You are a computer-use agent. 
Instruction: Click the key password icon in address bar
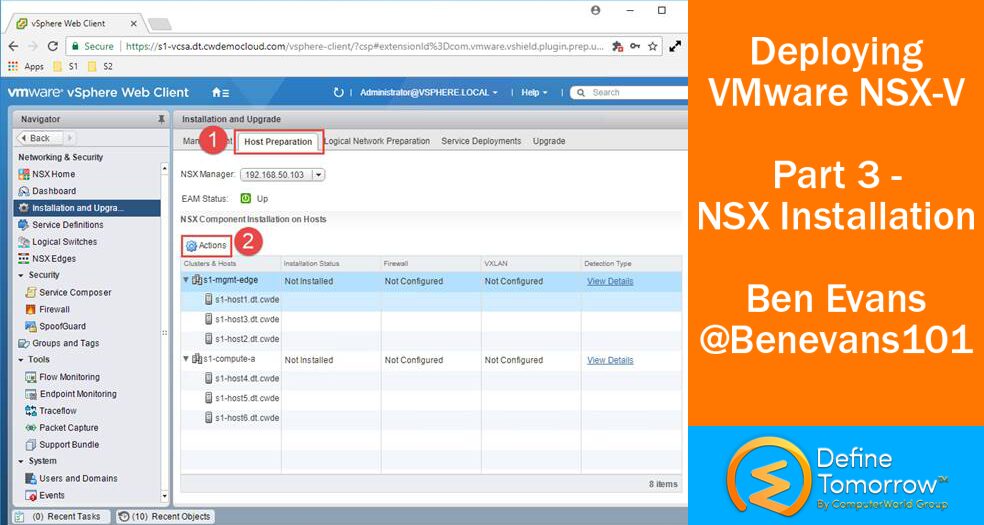635,46
